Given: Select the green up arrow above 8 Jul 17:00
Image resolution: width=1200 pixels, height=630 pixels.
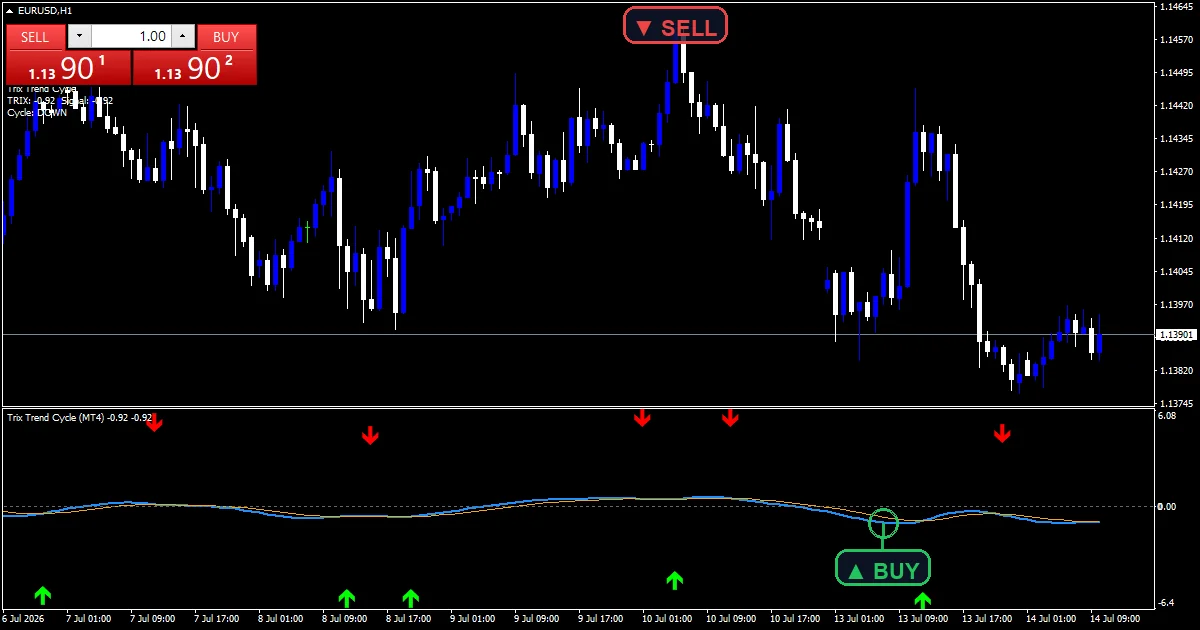Looking at the screenshot, I should (410, 598).
